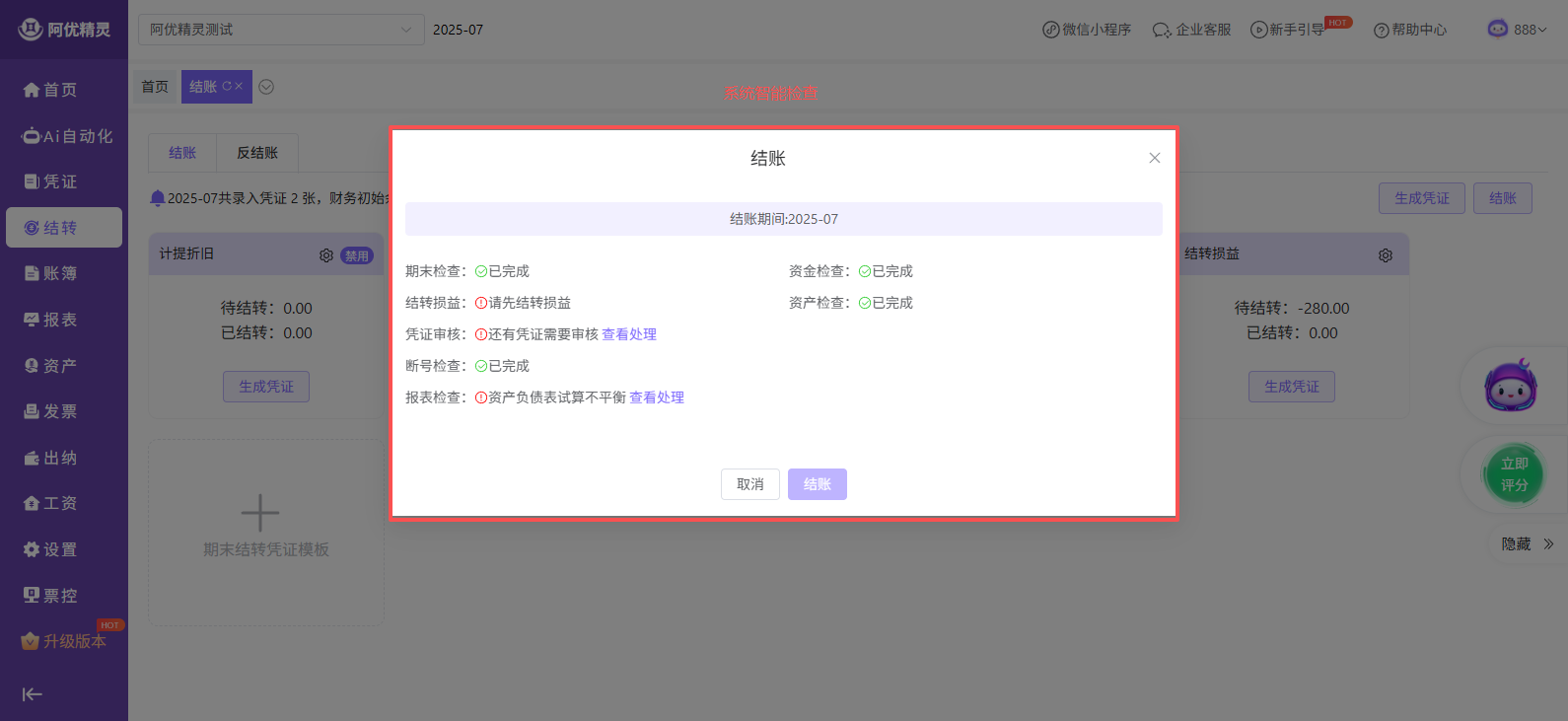Viewport: 1568px width, 721px height.
Task: Click 查看处理 link next to 凭证审核
Action: [629, 334]
